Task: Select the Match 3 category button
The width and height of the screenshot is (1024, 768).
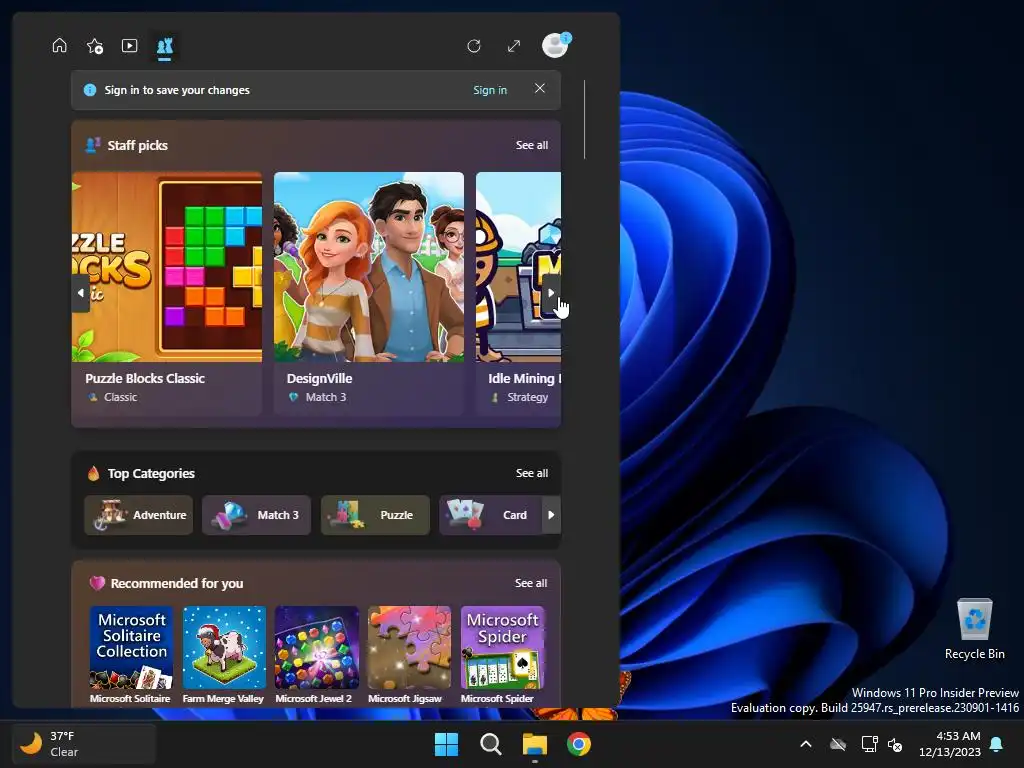Action: tap(256, 515)
